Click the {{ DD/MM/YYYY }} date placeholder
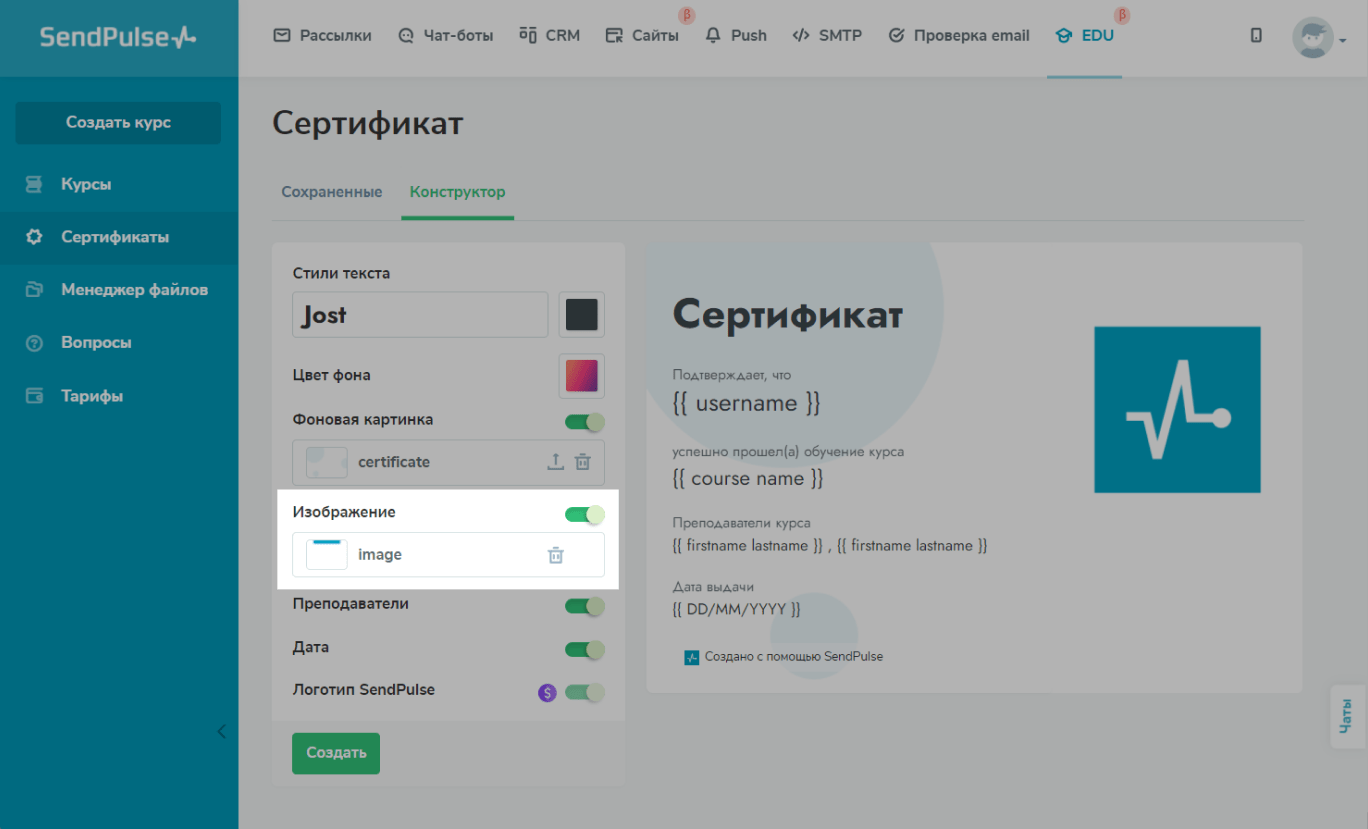The height and width of the screenshot is (829, 1368). point(737,609)
